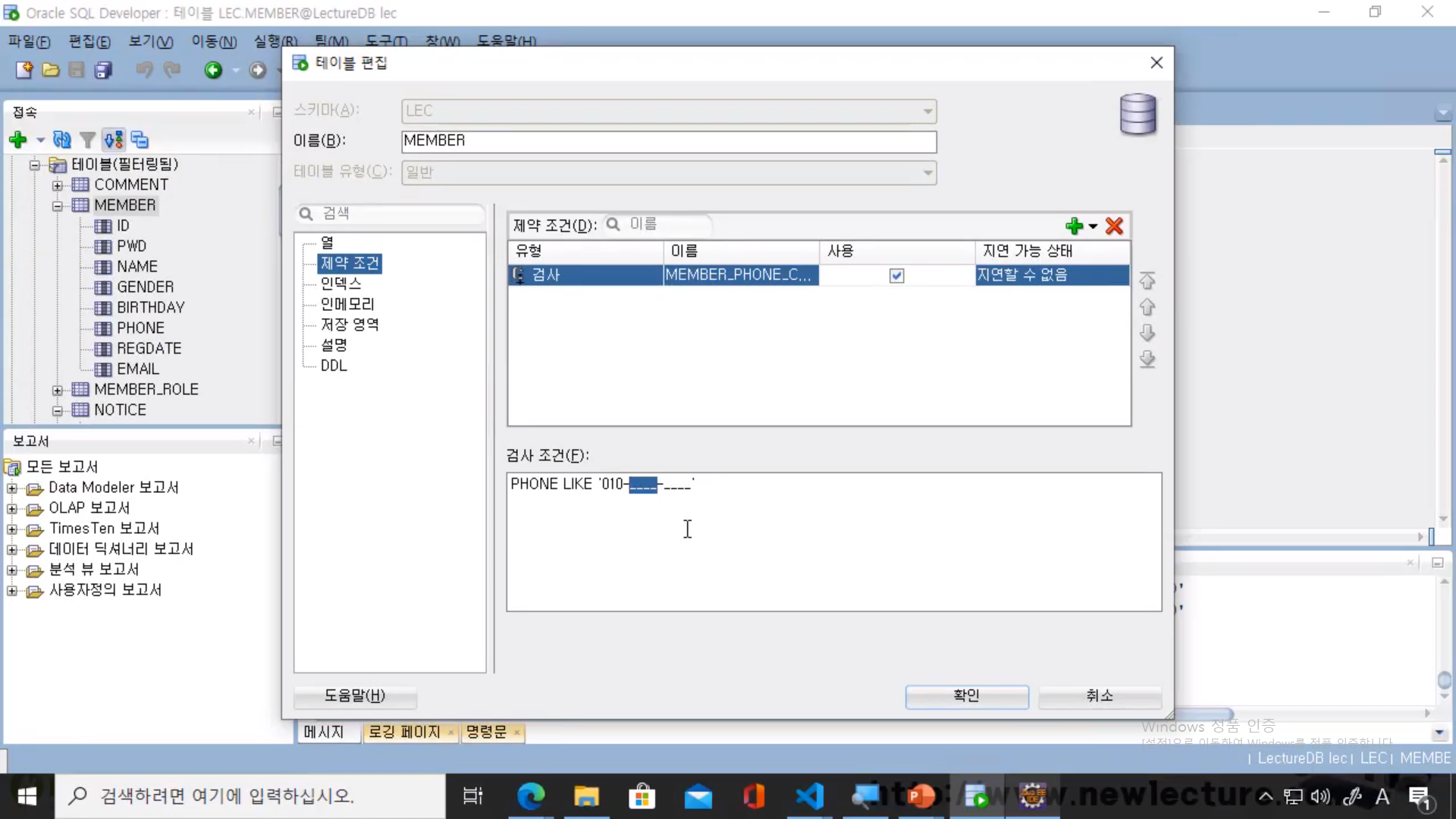Toggle the constraint 사용 checkbox

tap(896, 275)
